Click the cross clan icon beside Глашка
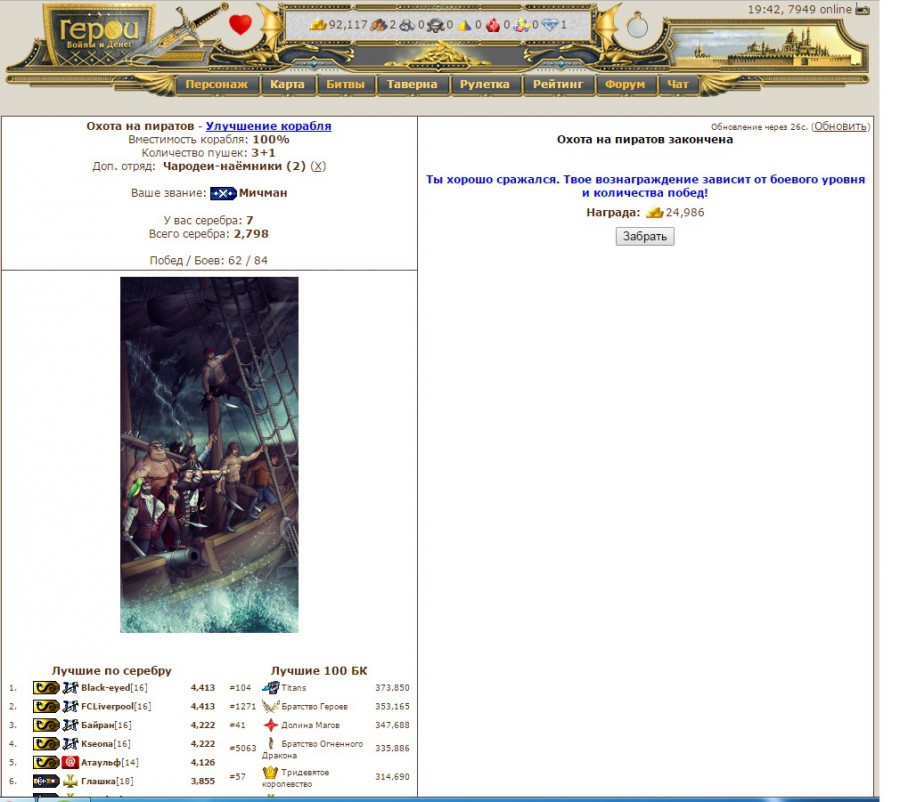Image resolution: width=900 pixels, height=802 pixels. pyautogui.click(x=70, y=781)
